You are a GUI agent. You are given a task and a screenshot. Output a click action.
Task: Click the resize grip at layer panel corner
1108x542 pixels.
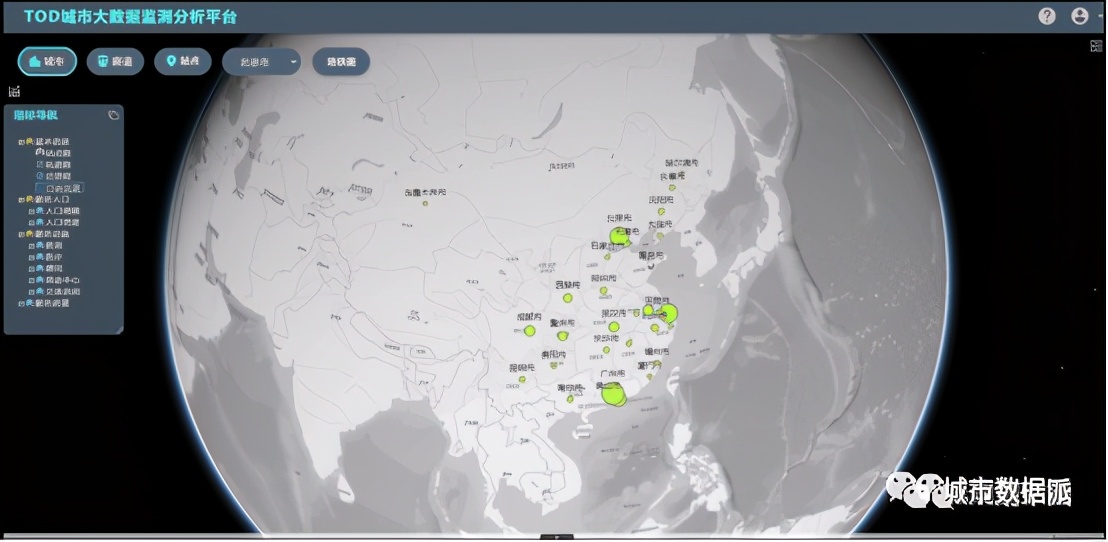point(119,330)
